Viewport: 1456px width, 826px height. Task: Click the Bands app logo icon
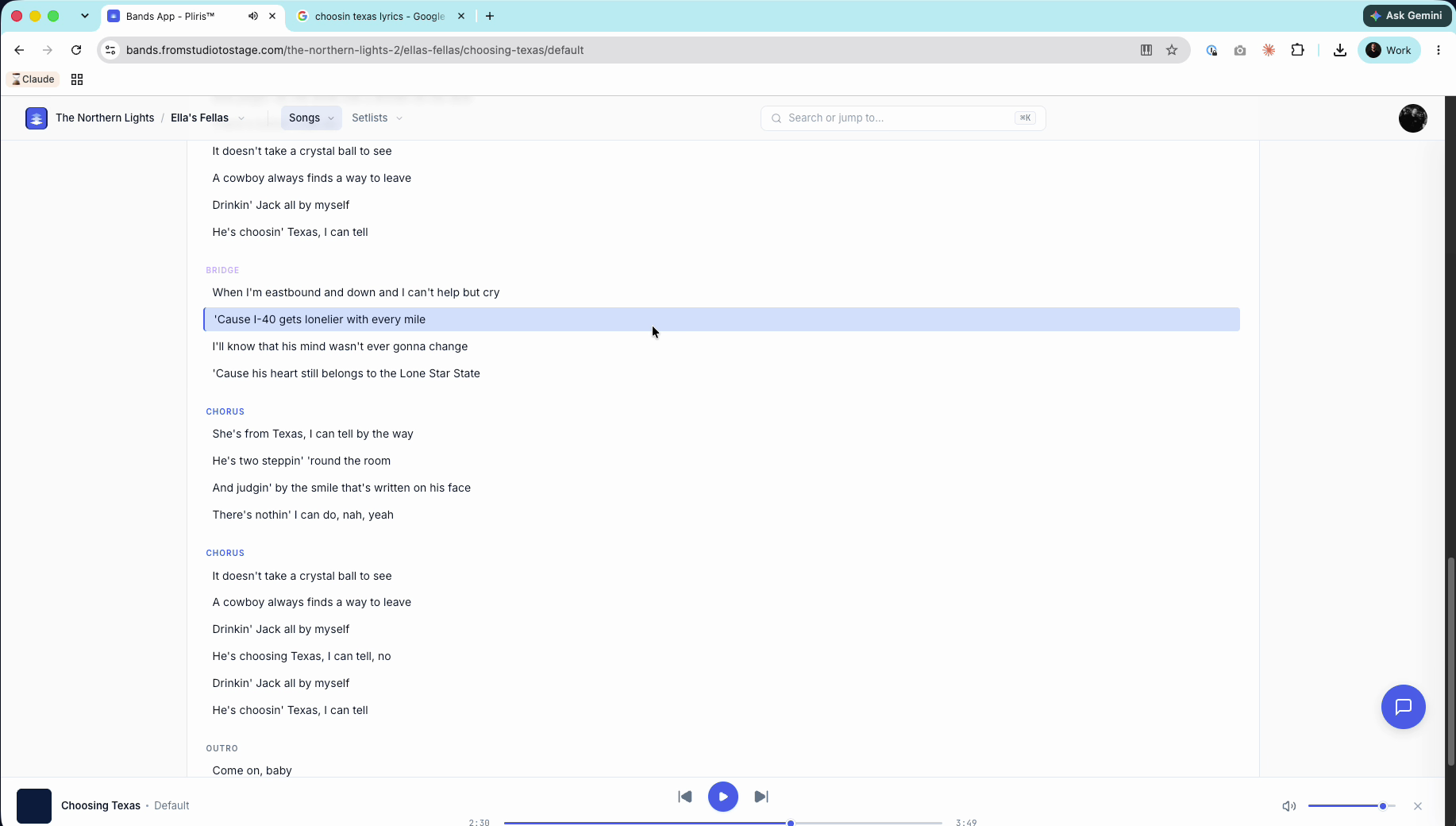pyautogui.click(x=37, y=118)
